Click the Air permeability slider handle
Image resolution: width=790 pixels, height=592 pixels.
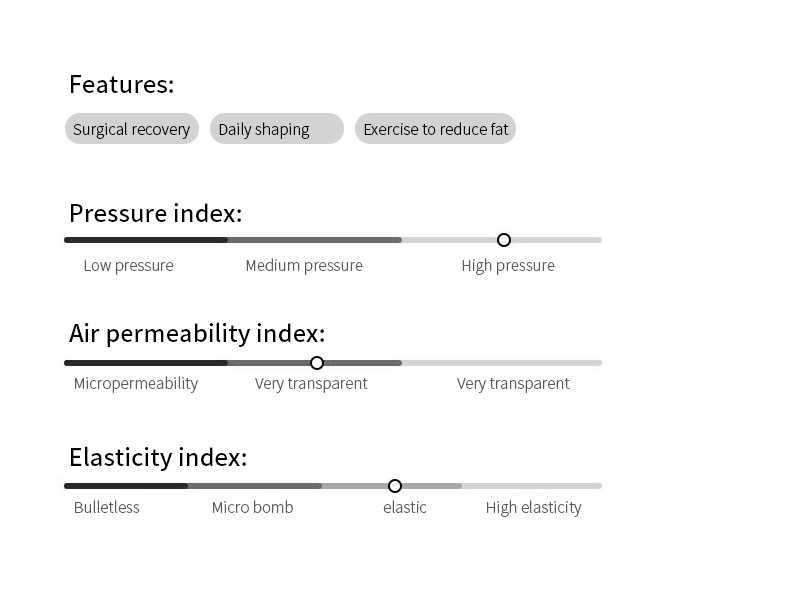click(317, 363)
